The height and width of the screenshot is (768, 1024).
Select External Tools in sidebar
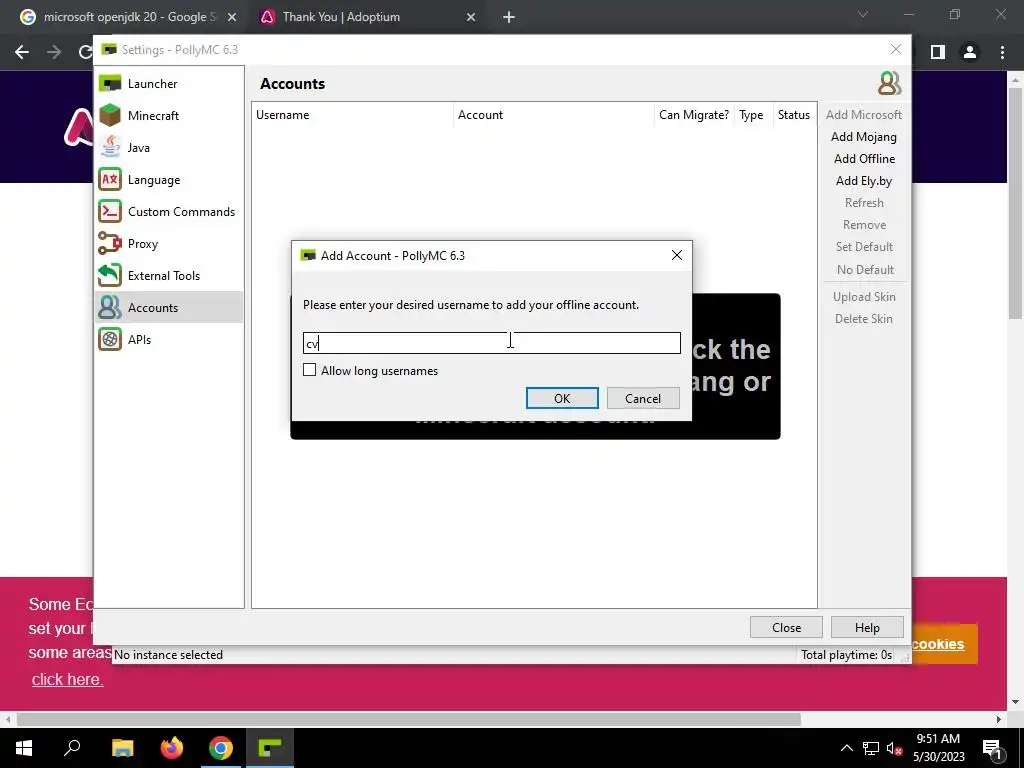click(169, 276)
